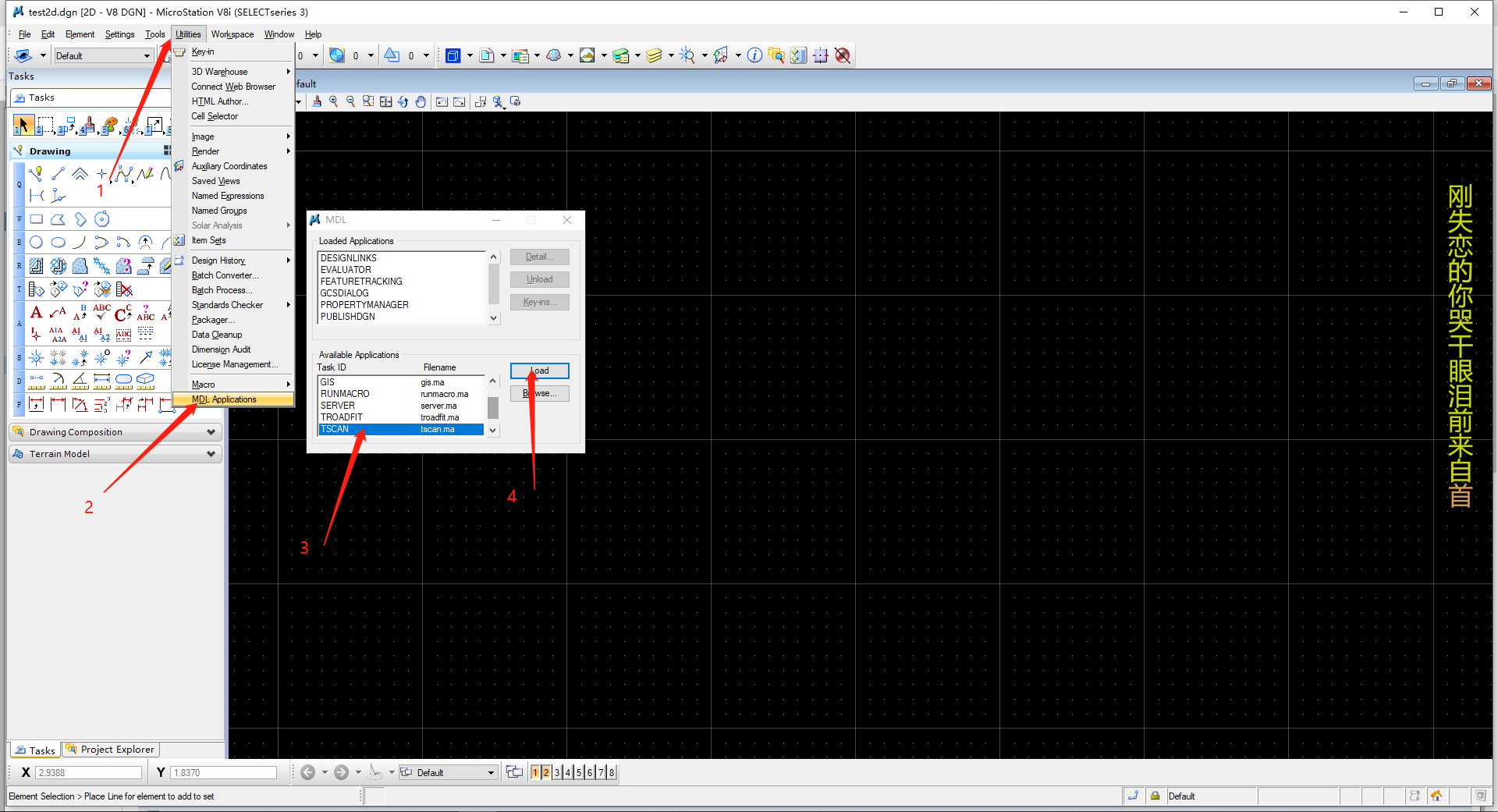Toggle view window 3 button
This screenshot has width=1498, height=812.
click(x=557, y=772)
